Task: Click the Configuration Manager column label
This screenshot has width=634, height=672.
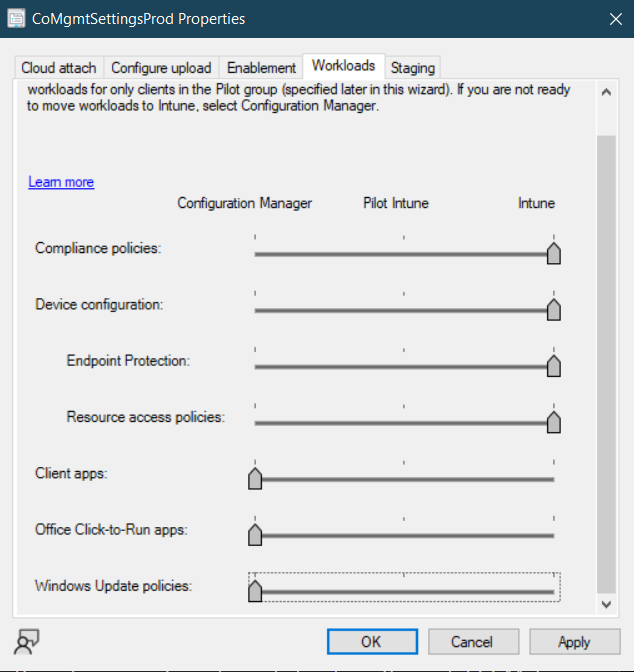Action: pyautogui.click(x=244, y=203)
